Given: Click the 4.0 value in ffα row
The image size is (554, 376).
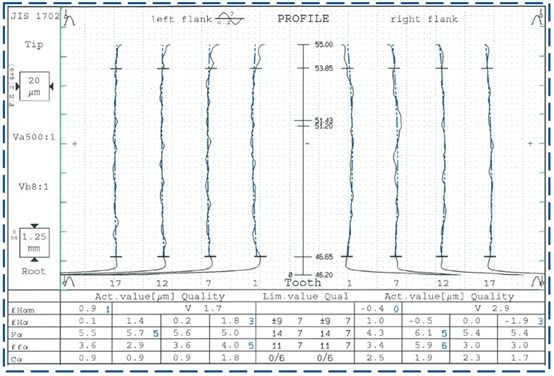Looking at the screenshot, I should pos(230,345).
